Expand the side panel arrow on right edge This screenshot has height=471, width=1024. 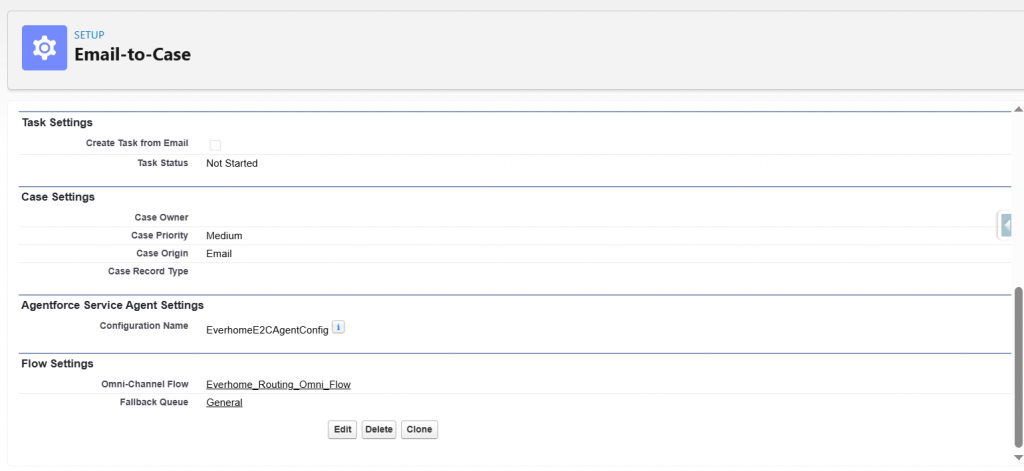[1006, 226]
